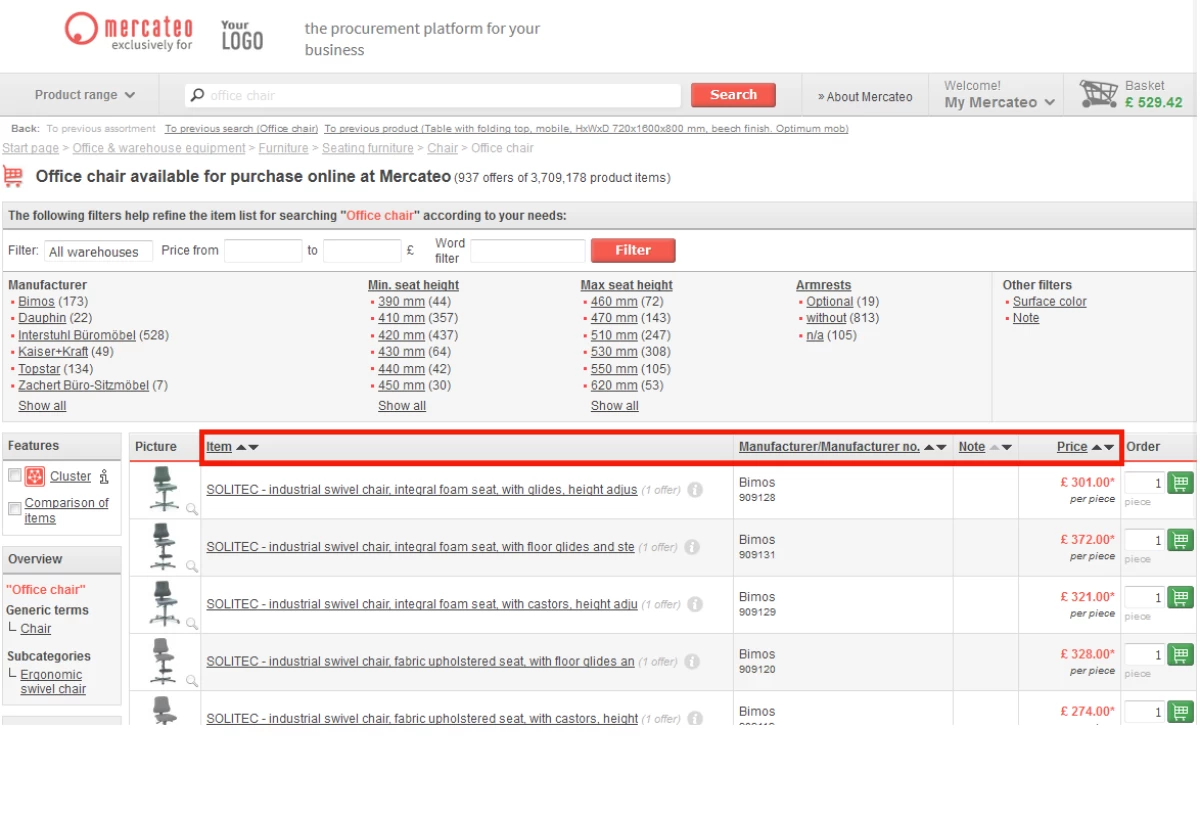Click the red Cluster icon in Features

[x=35, y=476]
